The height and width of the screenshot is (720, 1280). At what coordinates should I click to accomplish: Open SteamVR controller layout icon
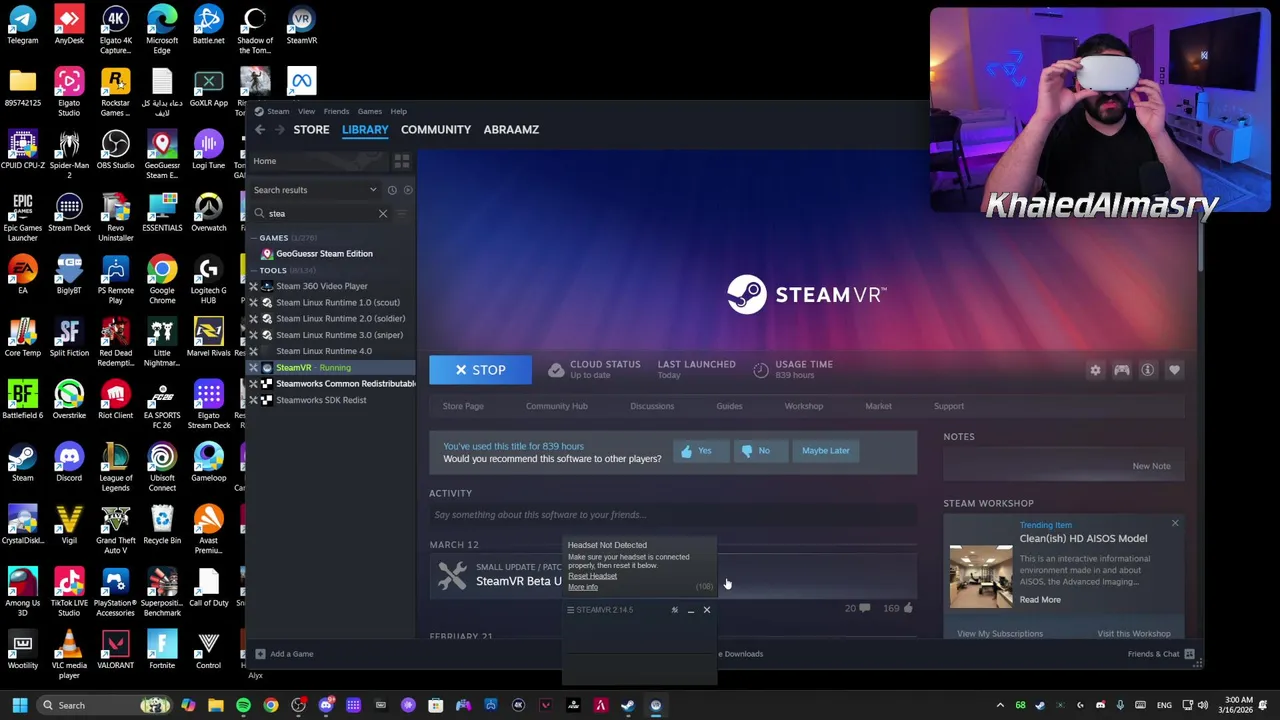(1122, 370)
